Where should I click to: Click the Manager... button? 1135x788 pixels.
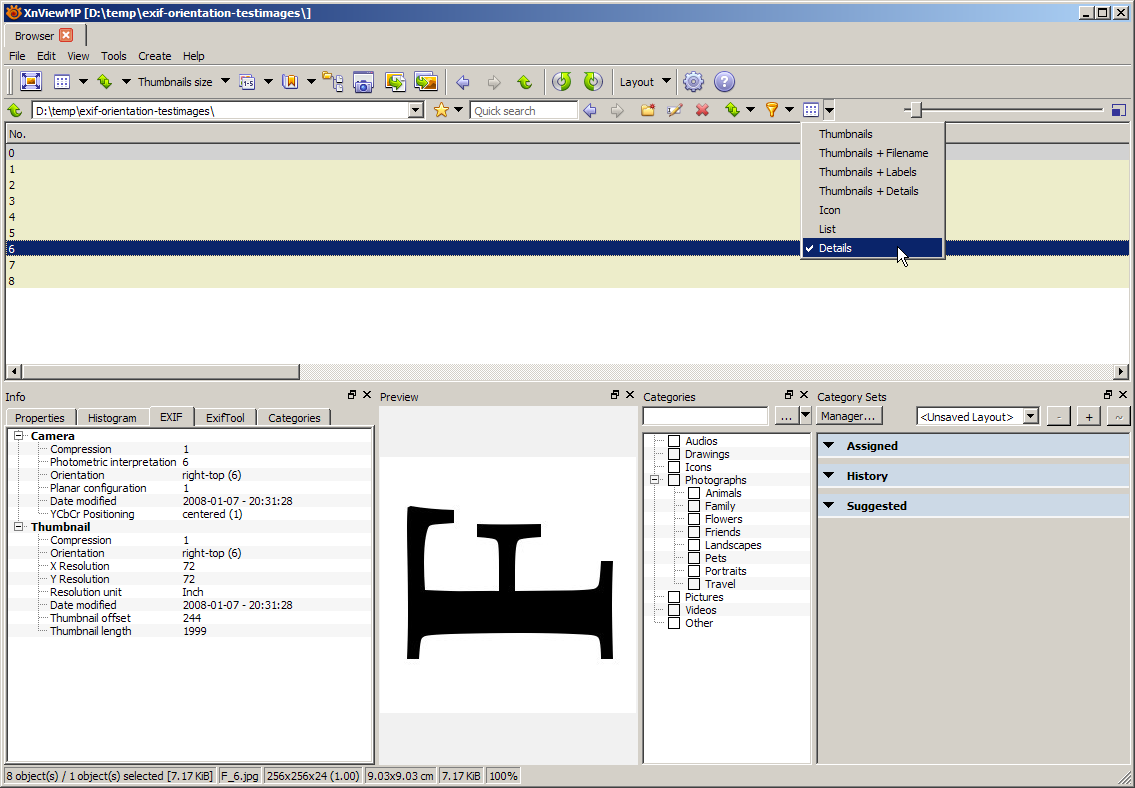click(x=849, y=416)
